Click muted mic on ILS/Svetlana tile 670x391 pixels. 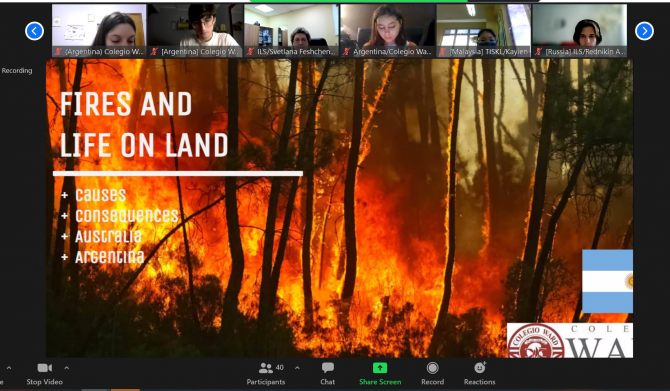(x=250, y=52)
